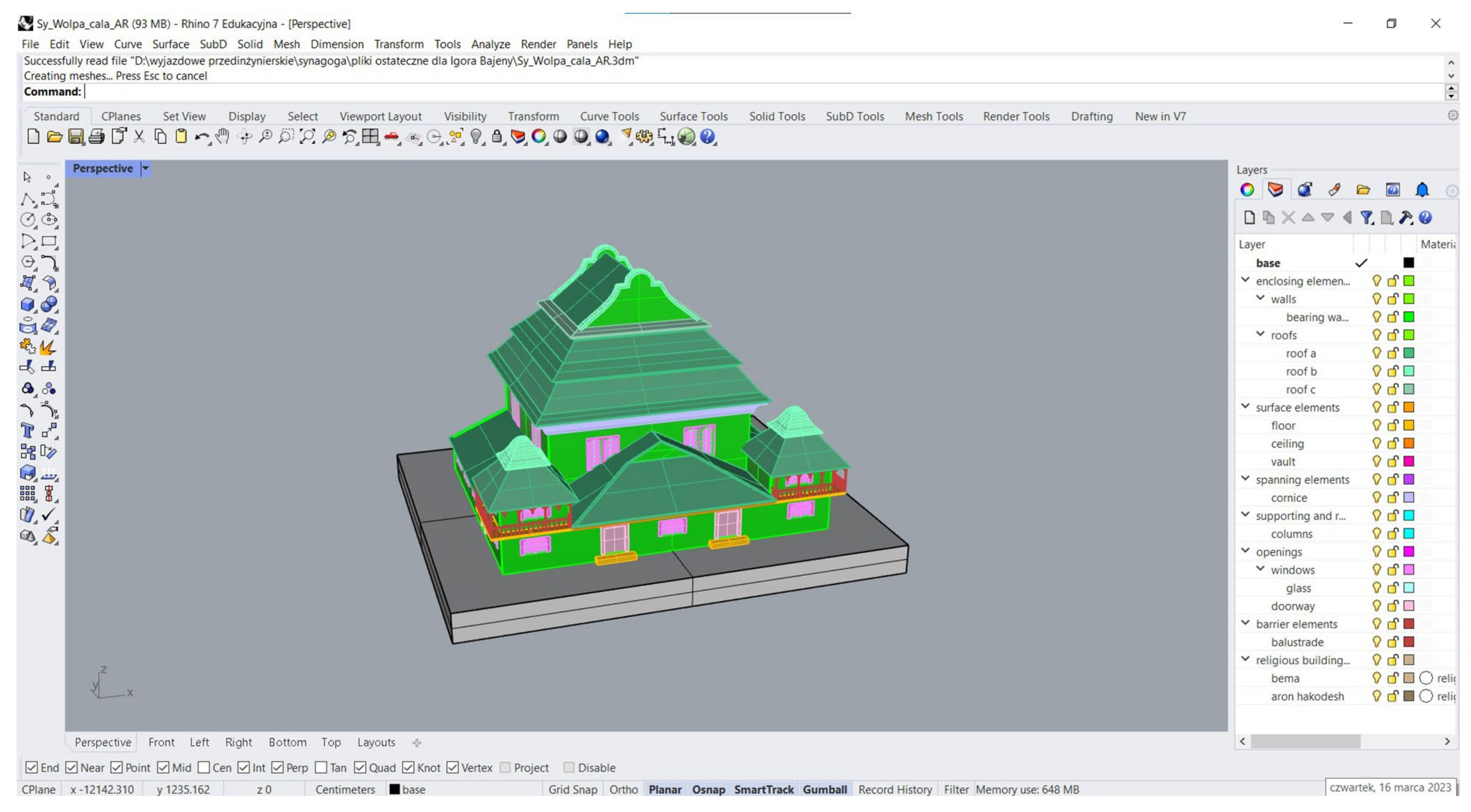Click the Save file icon
This screenshot has width=1471, height=812.
point(75,137)
